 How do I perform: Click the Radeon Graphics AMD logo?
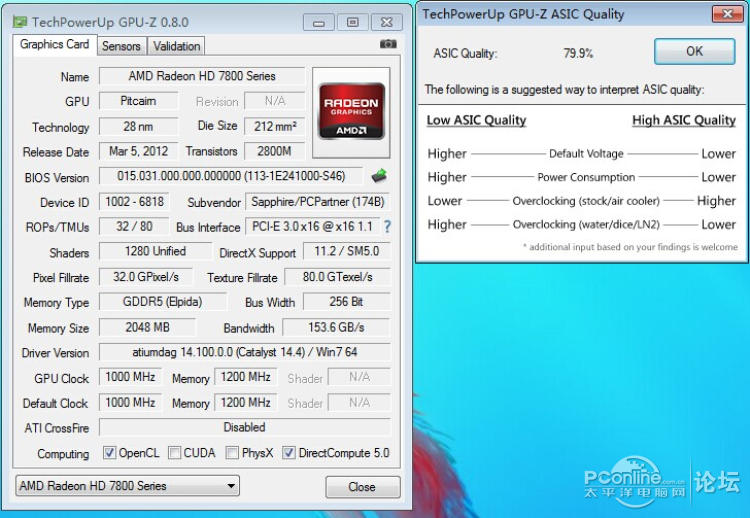(x=352, y=111)
